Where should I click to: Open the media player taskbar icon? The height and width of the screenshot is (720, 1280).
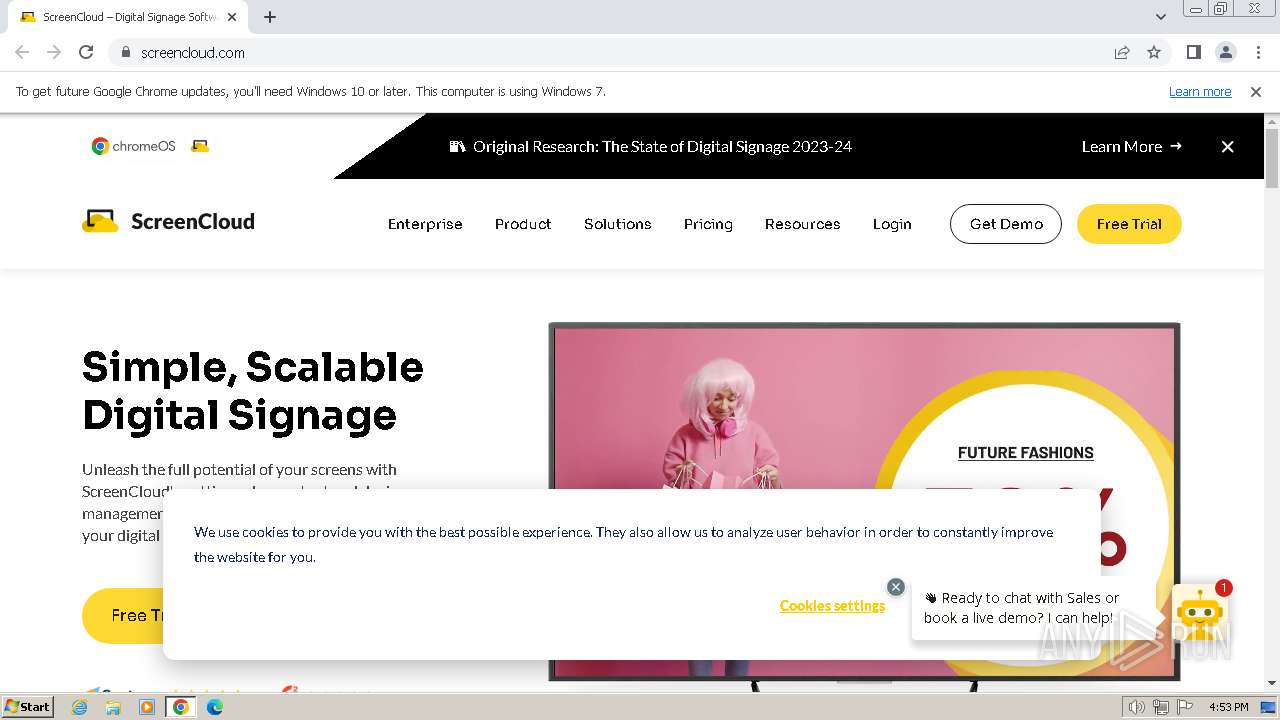(x=147, y=707)
